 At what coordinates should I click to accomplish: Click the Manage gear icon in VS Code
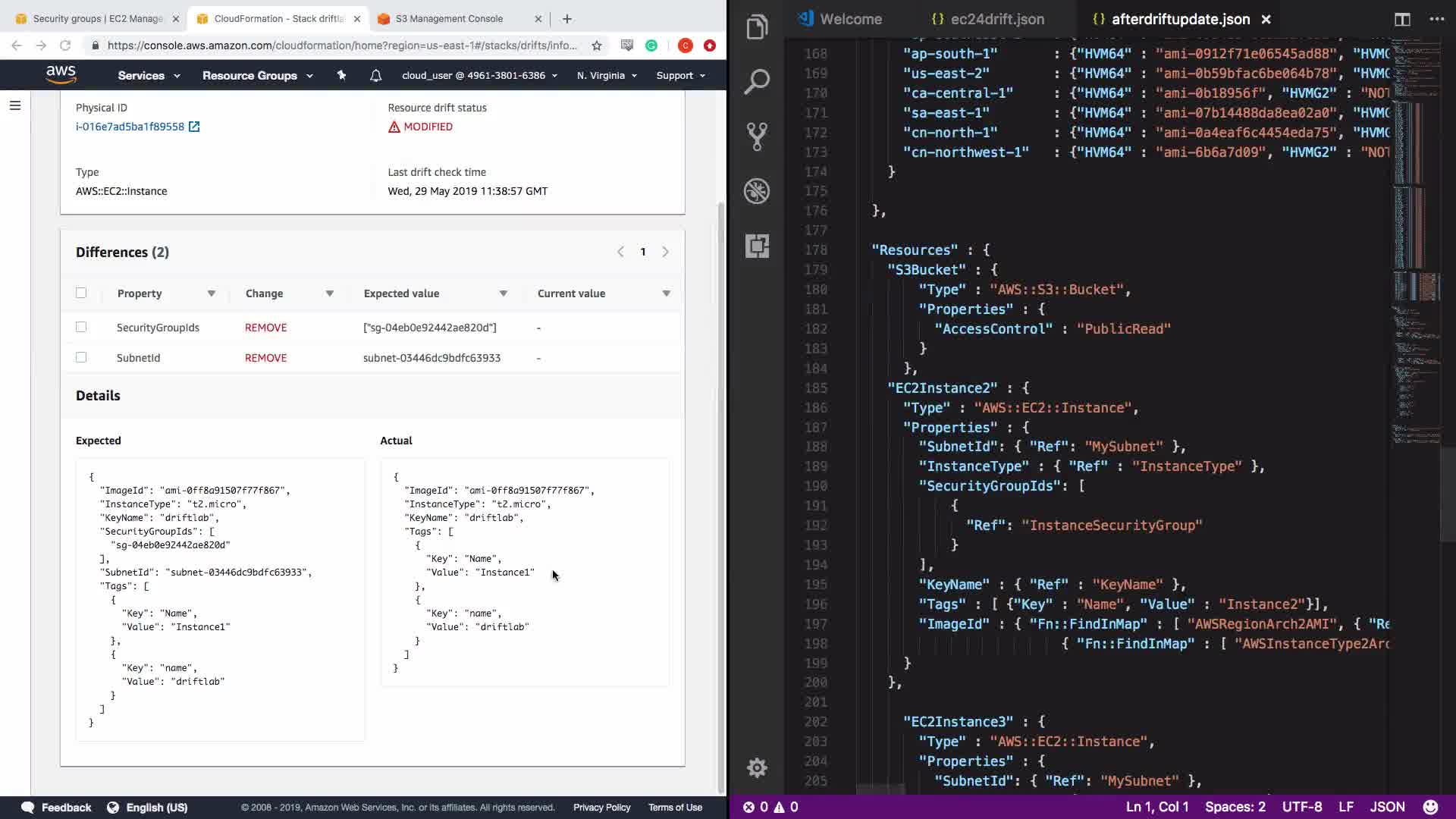pyautogui.click(x=757, y=767)
